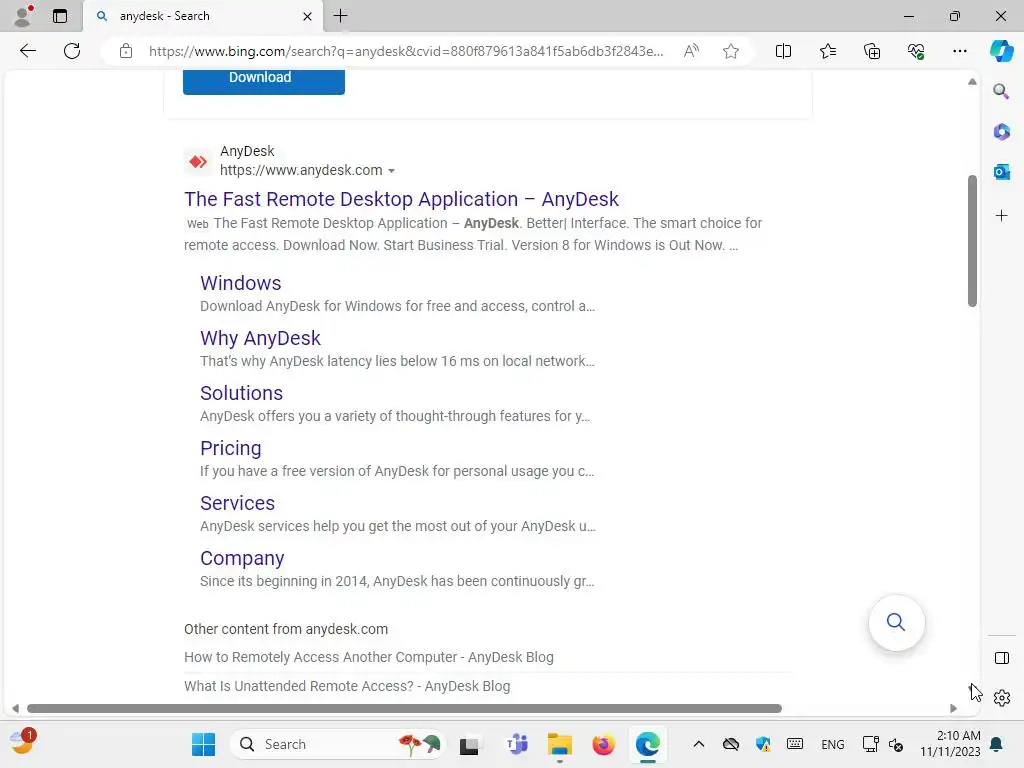This screenshot has width=1024, height=768.
Task: Open File Explorer from taskbar
Action: click(560, 744)
